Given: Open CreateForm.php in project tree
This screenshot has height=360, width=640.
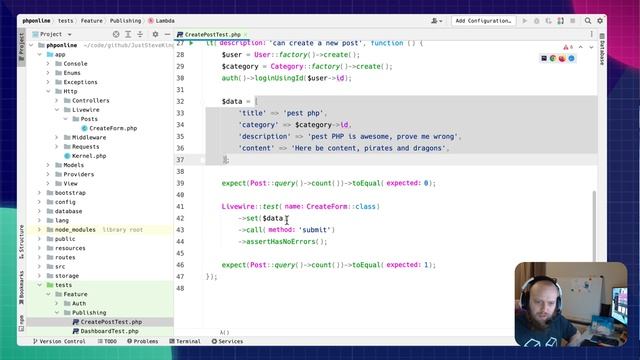Looking at the screenshot, I should (109, 128).
